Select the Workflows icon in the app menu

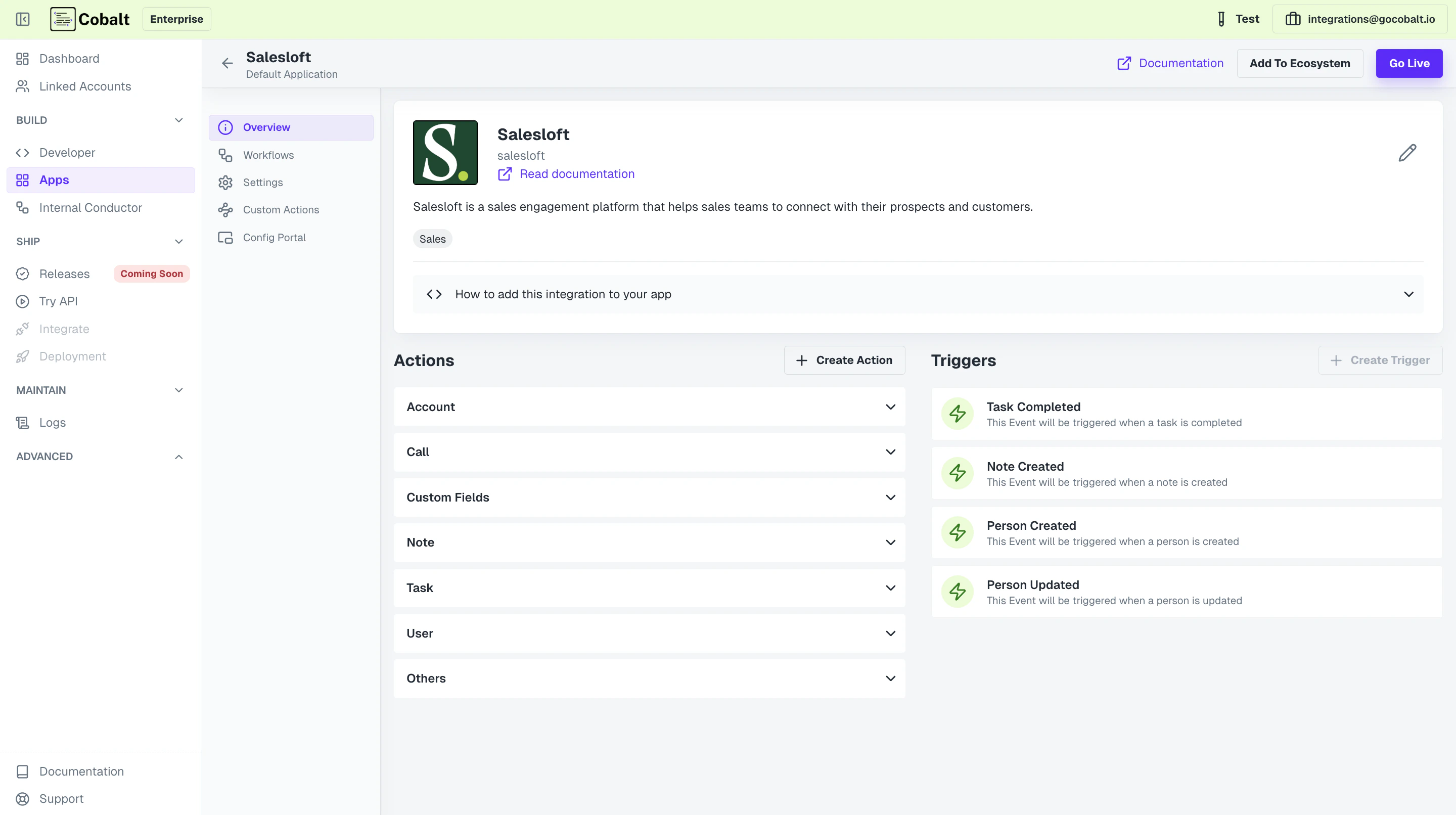point(225,155)
